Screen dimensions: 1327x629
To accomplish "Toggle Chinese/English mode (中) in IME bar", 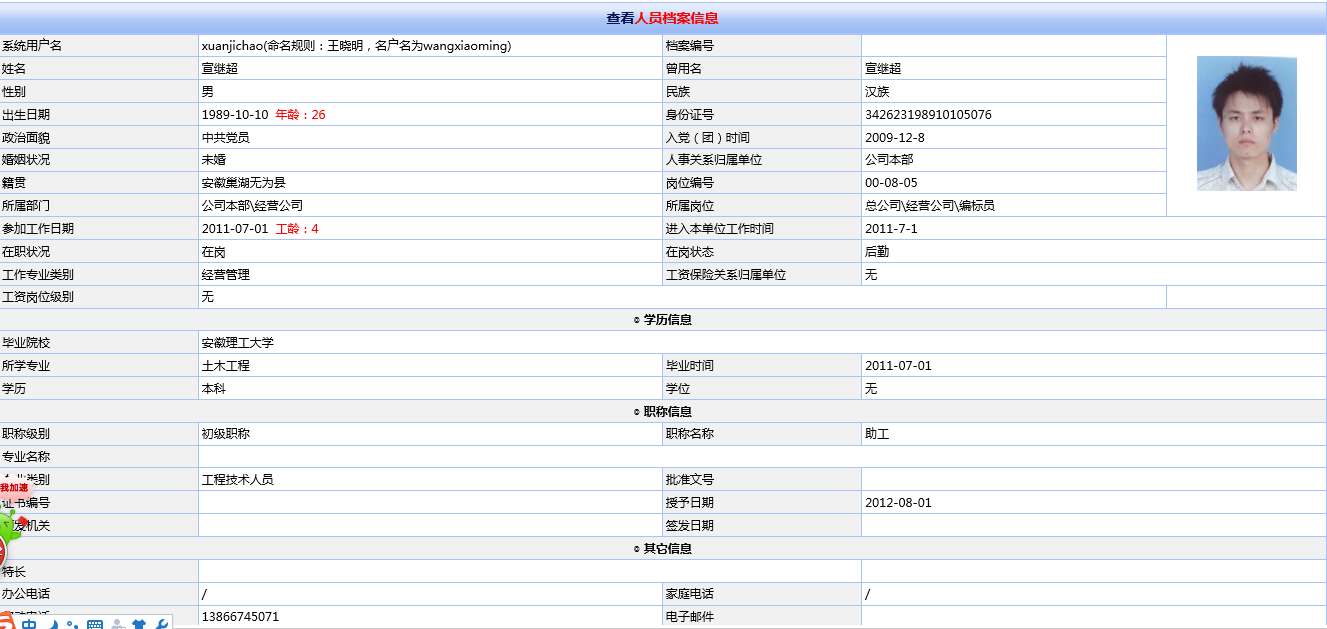I will click(x=30, y=625).
